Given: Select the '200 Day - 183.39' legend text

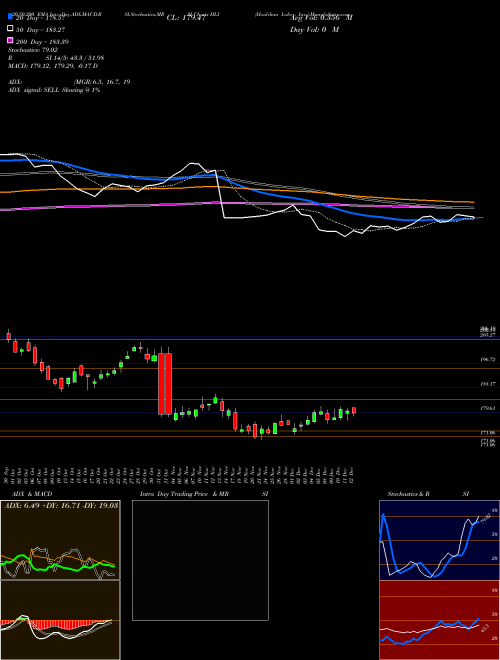Looking at the screenshot, I should [x=43, y=42].
